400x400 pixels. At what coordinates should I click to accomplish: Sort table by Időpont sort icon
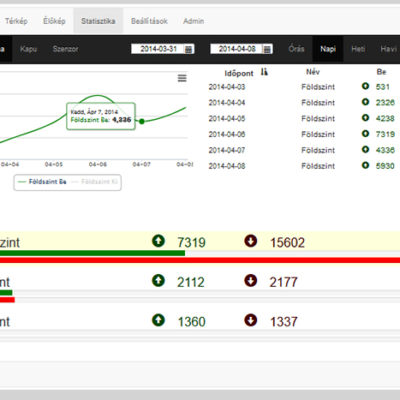(264, 72)
